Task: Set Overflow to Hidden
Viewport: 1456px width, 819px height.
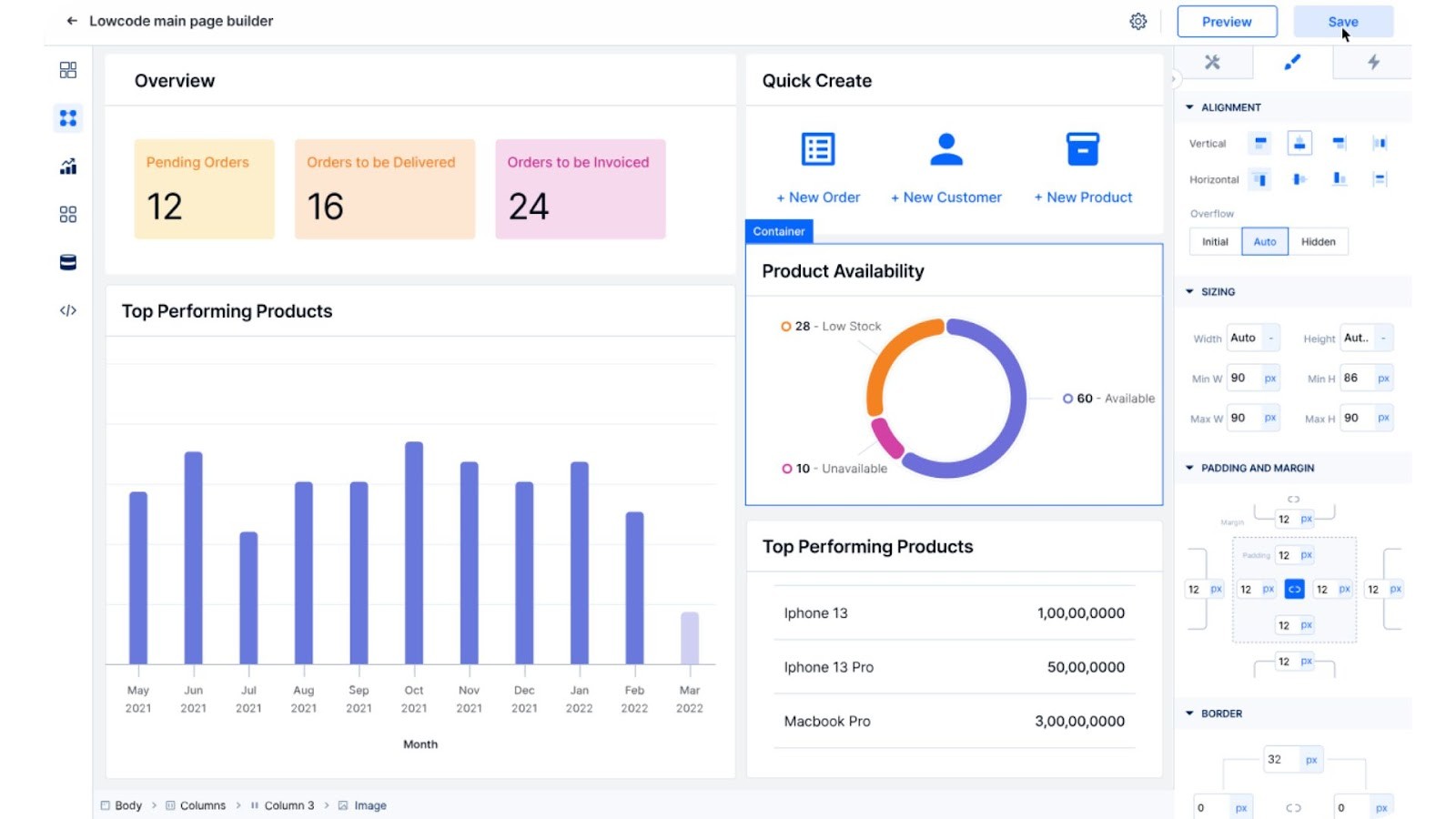Action: [1319, 241]
